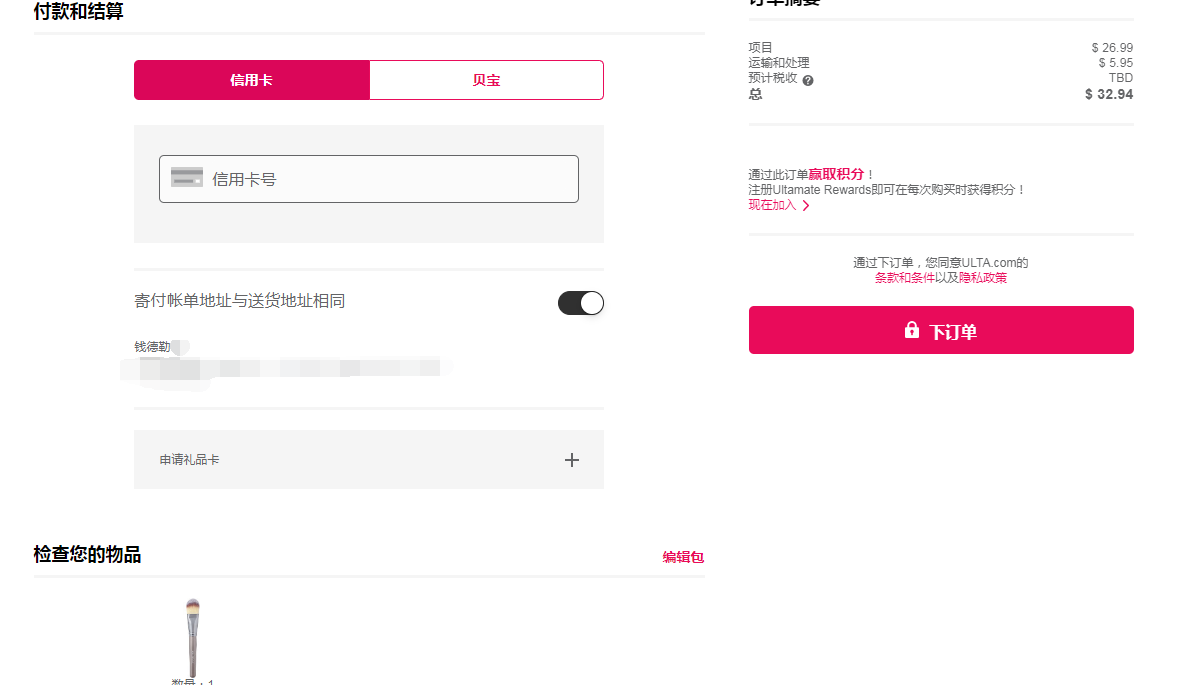Expand gift card section with plus icon
This screenshot has width=1181, height=685.
[572, 460]
